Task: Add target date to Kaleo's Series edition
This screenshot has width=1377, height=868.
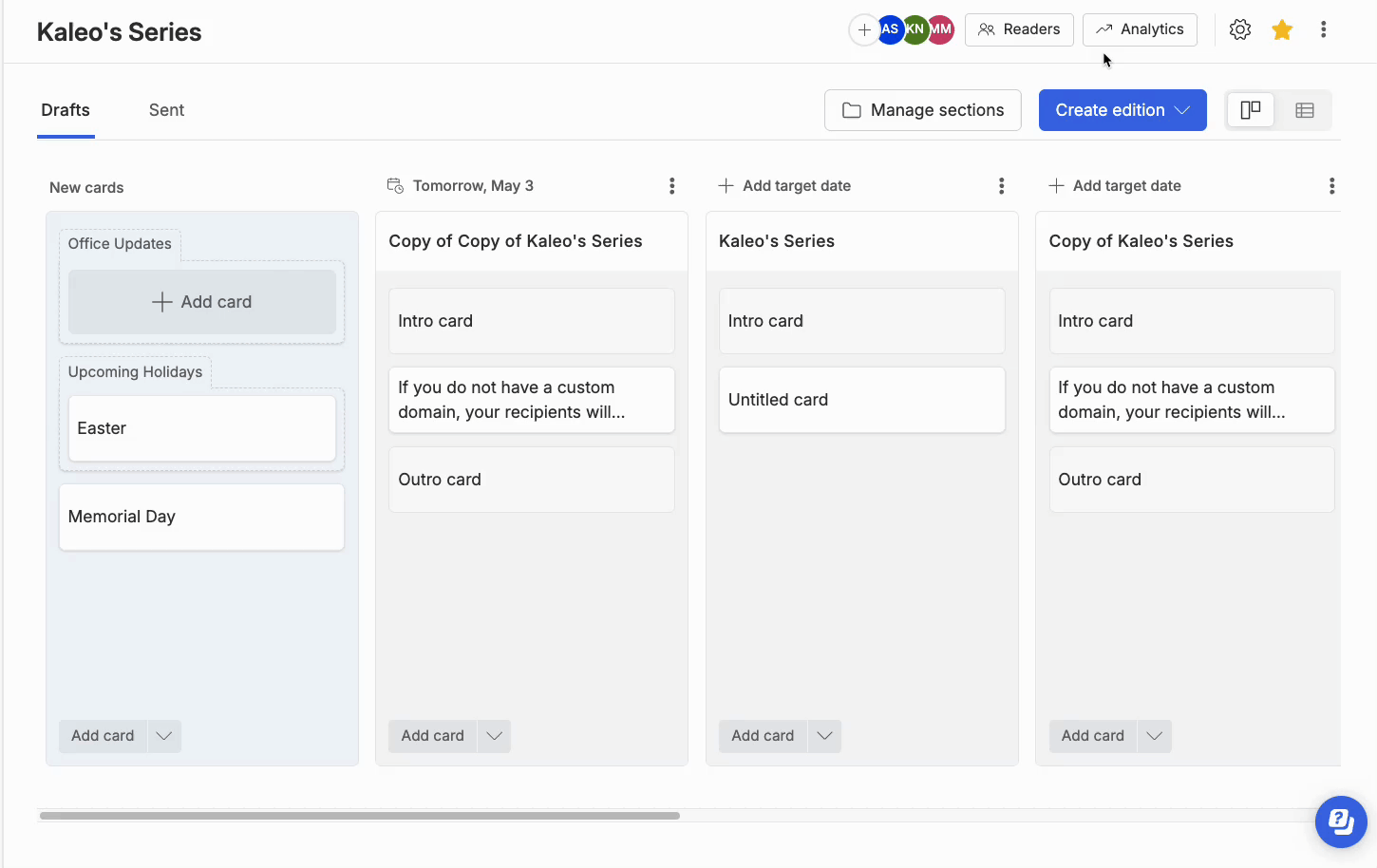Action: [784, 186]
